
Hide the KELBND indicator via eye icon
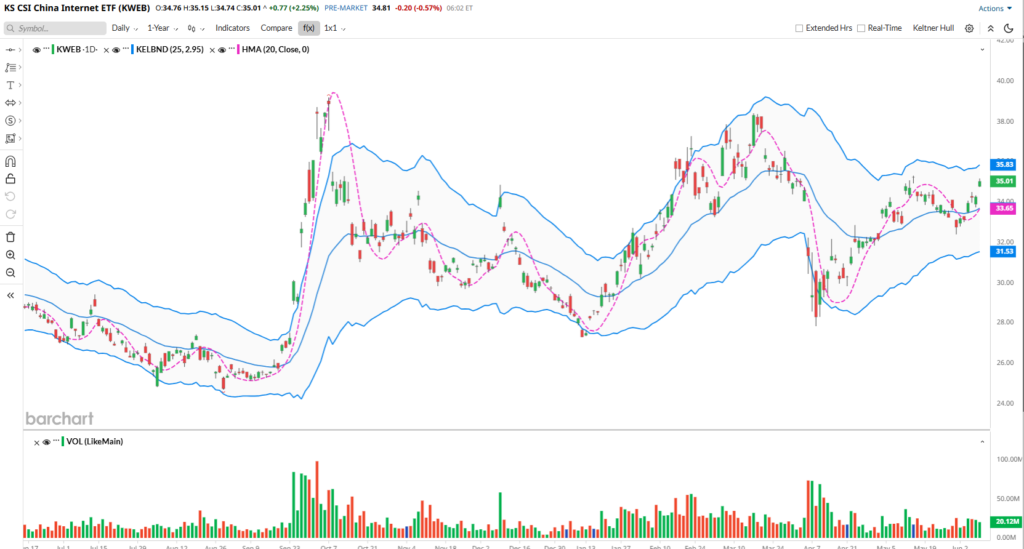[x=118, y=49]
